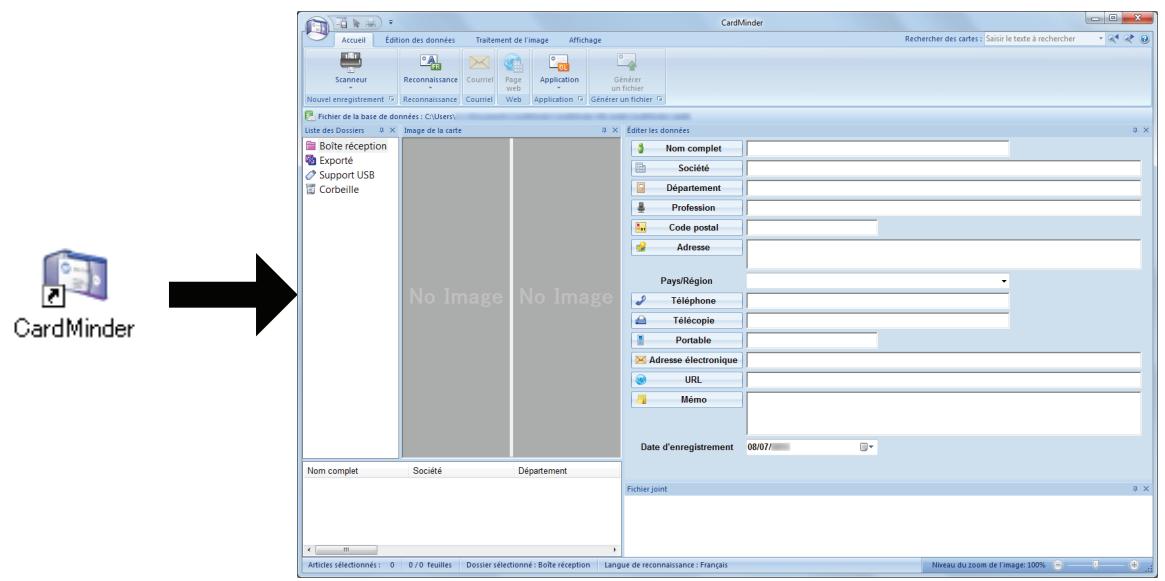Click the Portable button
Screen dimensions: 1165x581
tap(687, 340)
